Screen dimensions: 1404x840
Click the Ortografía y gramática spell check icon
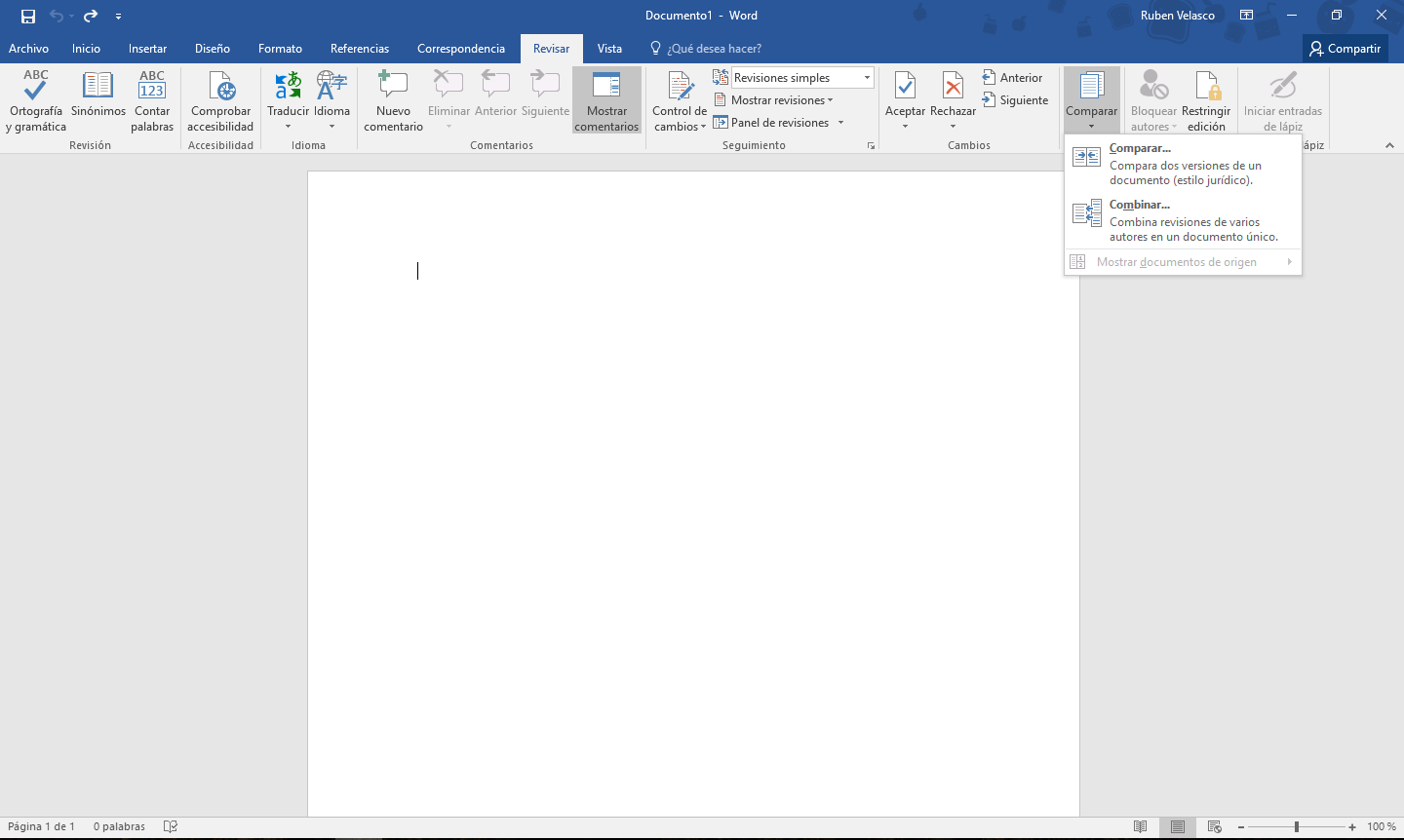pos(36,88)
